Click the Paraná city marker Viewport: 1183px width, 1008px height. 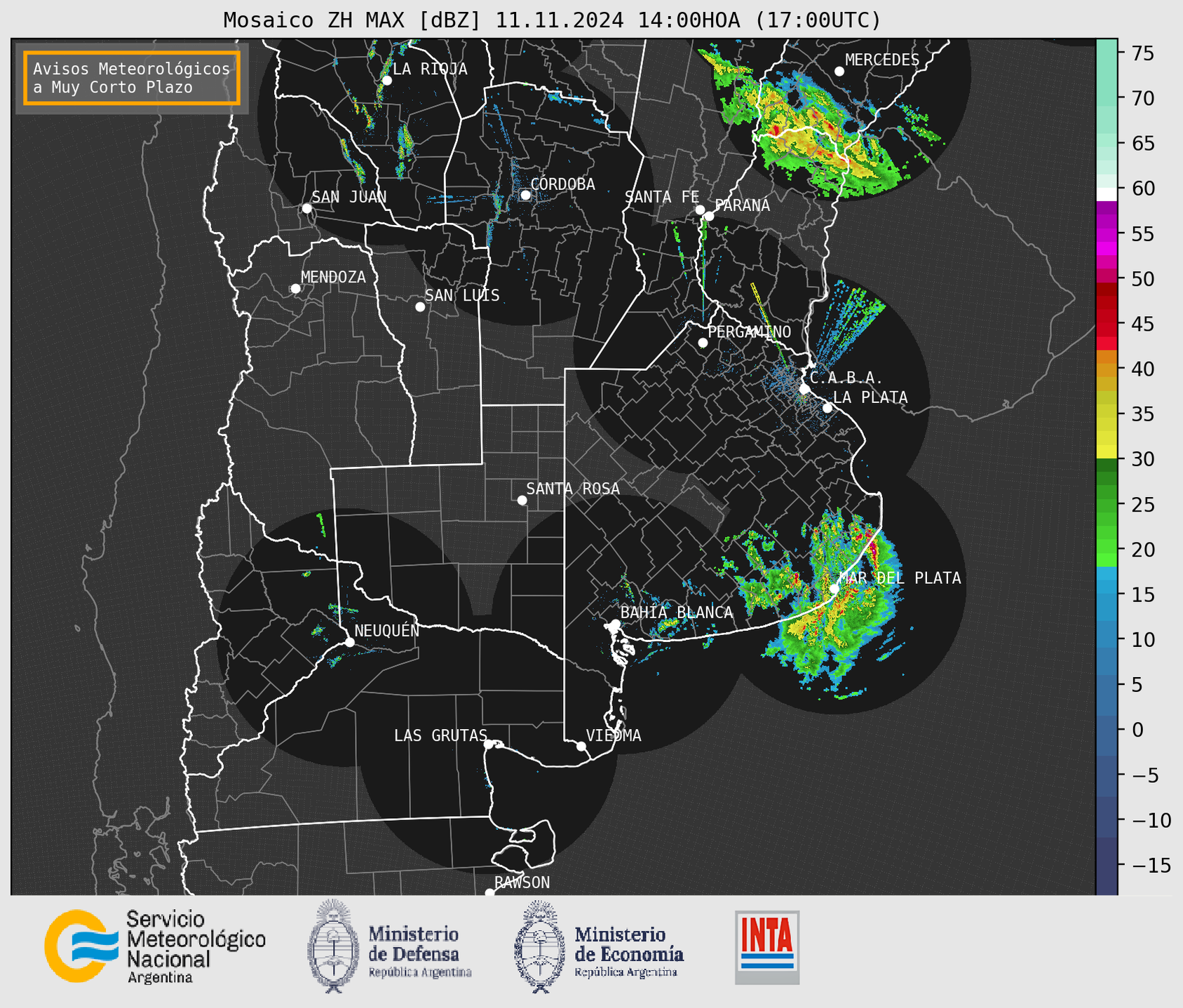click(x=709, y=216)
